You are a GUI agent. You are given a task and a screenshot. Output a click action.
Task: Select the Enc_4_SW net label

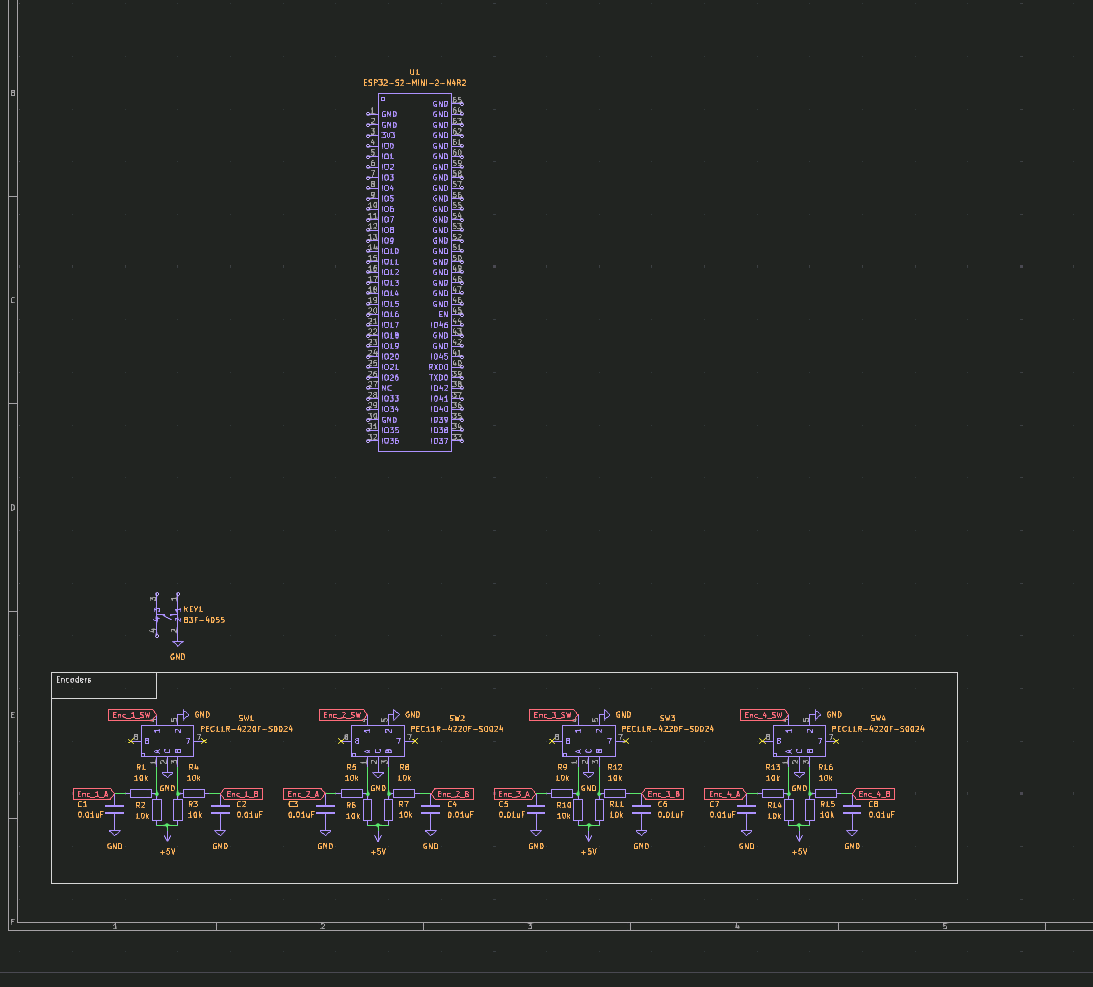[x=765, y=715]
